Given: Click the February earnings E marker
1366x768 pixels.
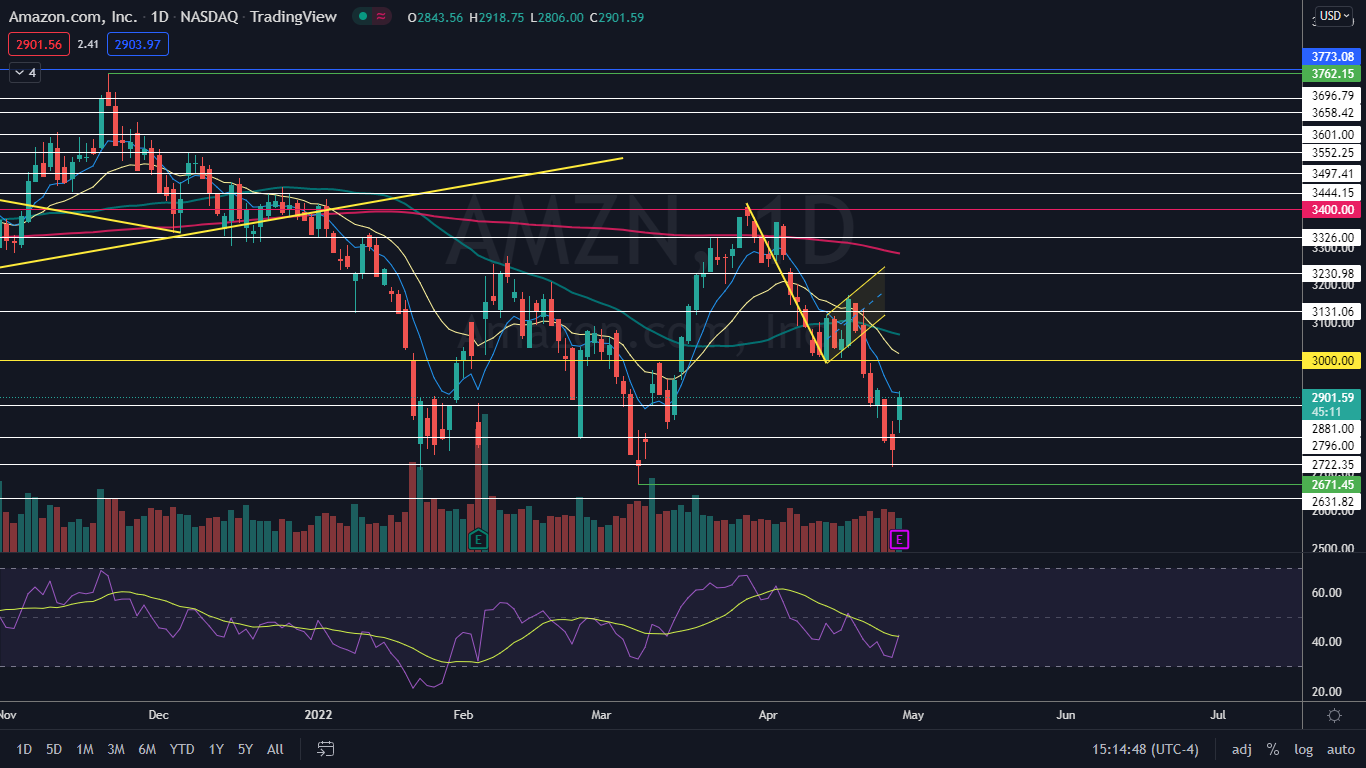Looking at the screenshot, I should click(x=478, y=540).
